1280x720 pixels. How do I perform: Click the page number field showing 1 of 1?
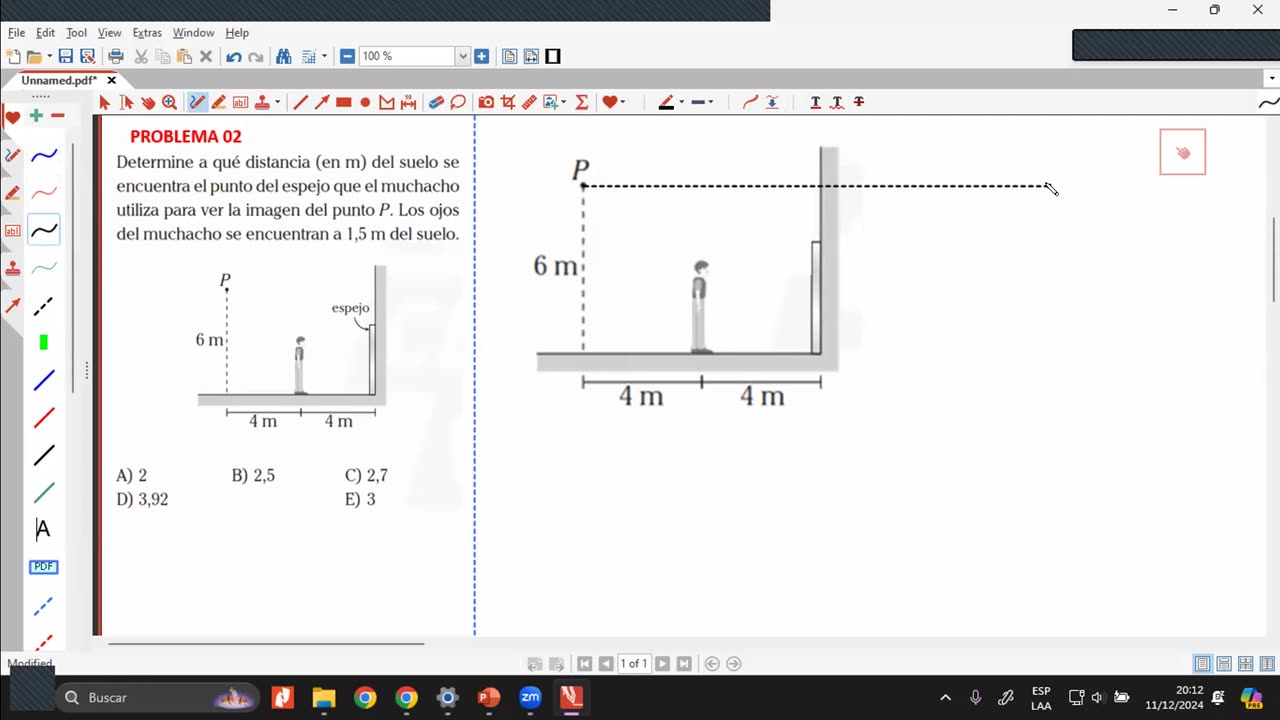(634, 664)
